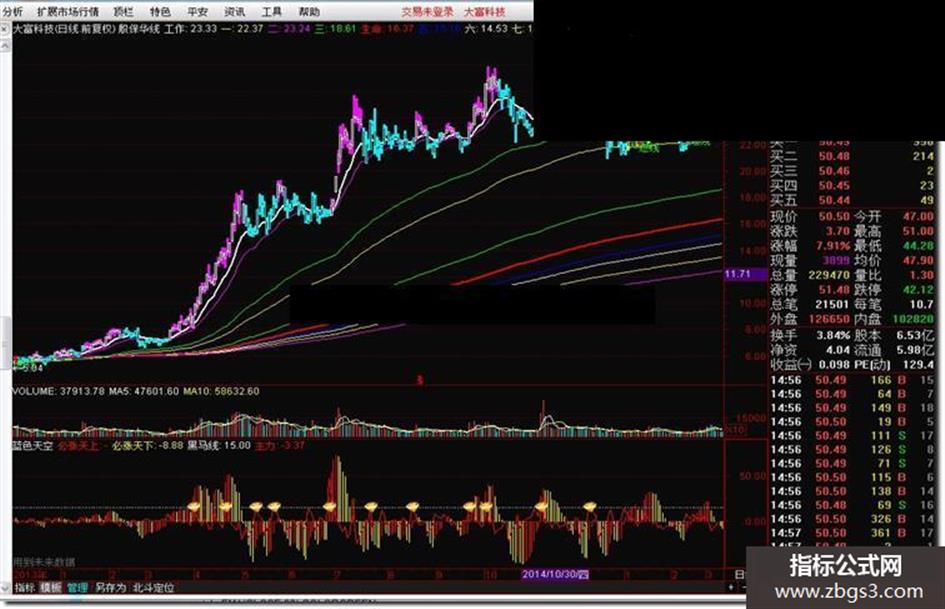Close the main chart indicator with the small x

pos(4,28)
